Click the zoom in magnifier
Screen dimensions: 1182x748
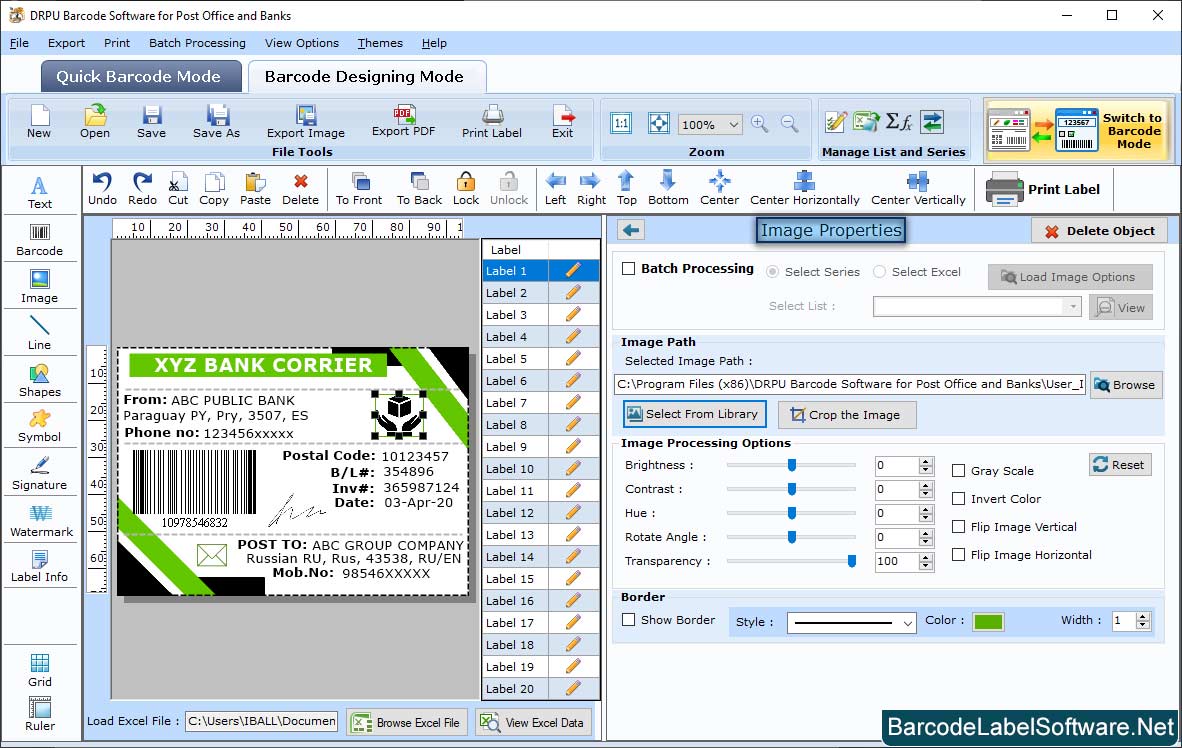[760, 124]
